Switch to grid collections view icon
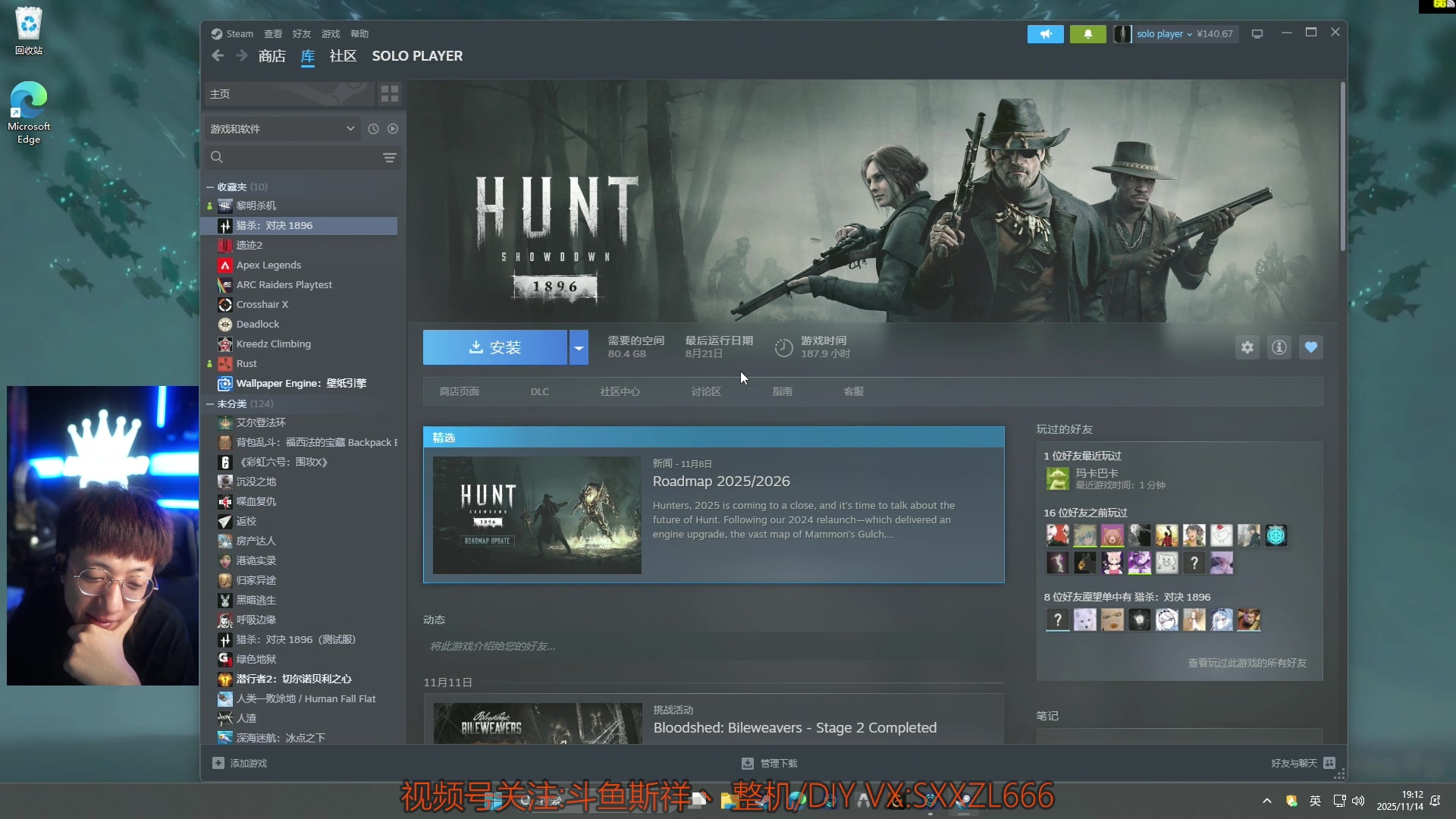 click(x=390, y=94)
